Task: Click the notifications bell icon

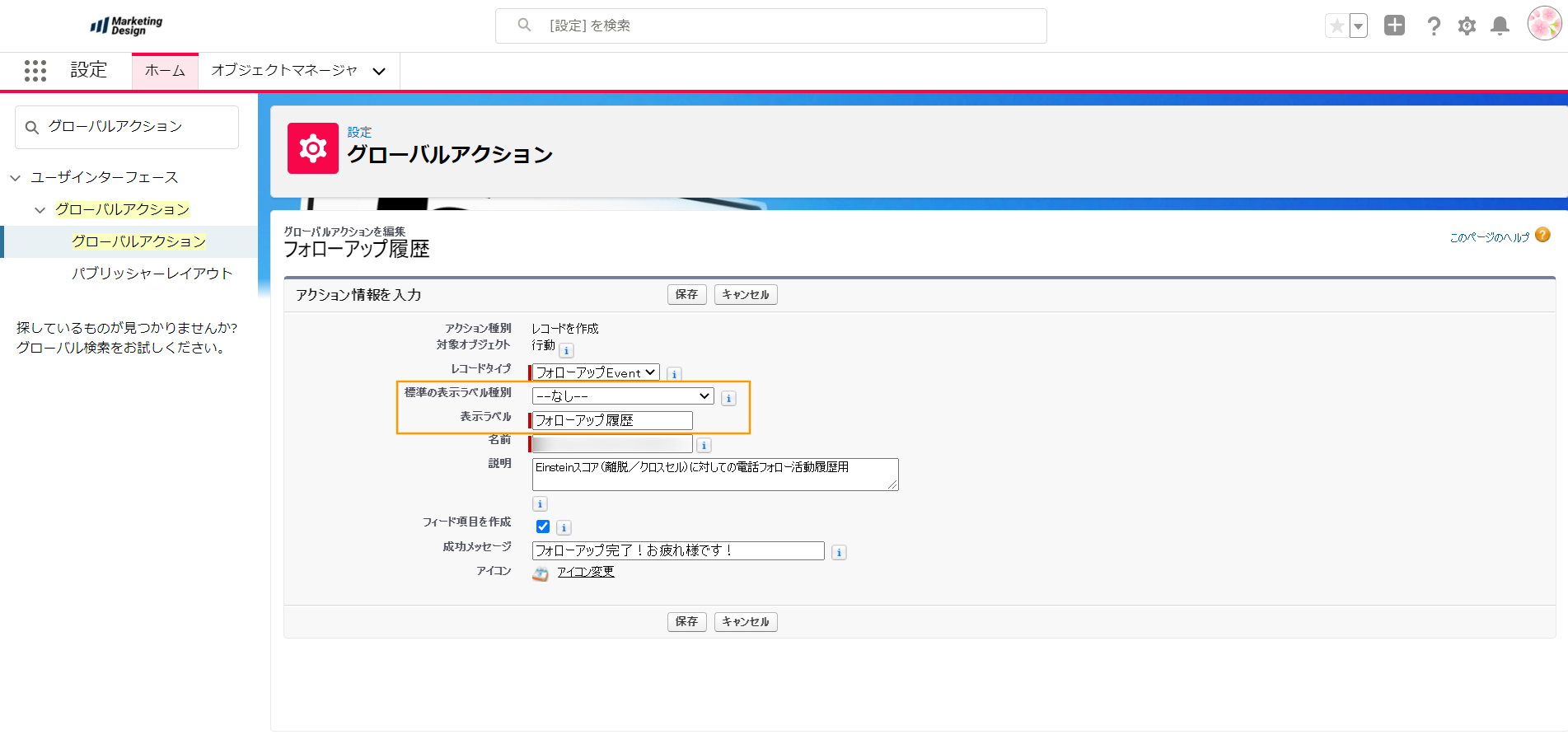Action: 1500,26
